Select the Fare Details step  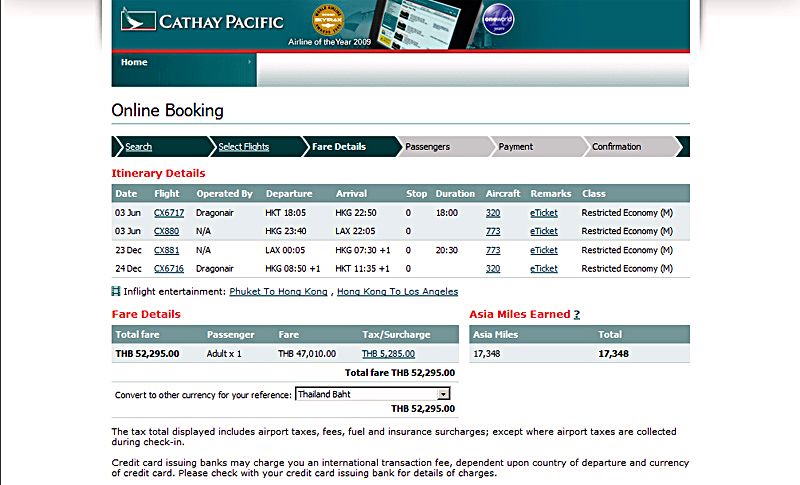339,147
